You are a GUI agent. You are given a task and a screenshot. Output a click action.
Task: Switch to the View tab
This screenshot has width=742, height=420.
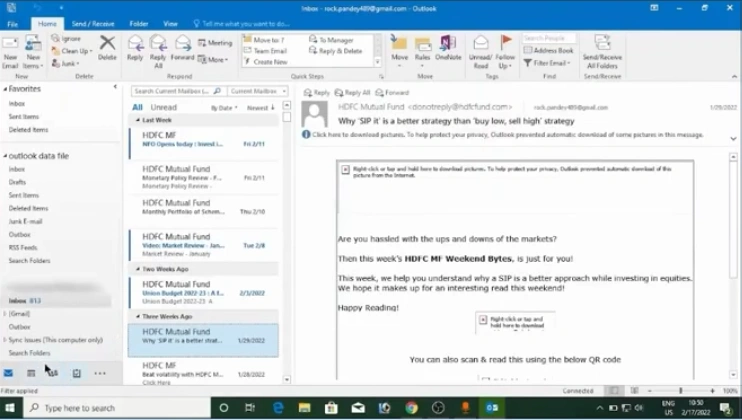[x=170, y=24]
